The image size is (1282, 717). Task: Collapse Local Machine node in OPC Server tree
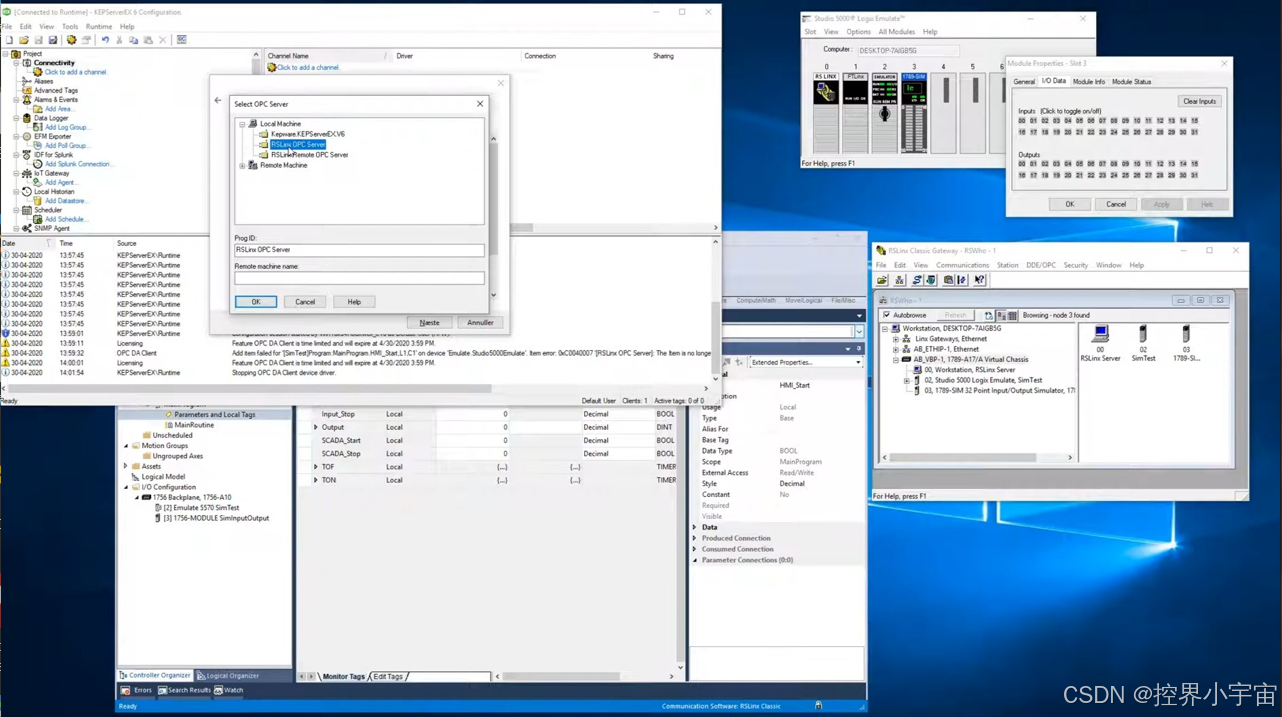pyautogui.click(x=242, y=124)
